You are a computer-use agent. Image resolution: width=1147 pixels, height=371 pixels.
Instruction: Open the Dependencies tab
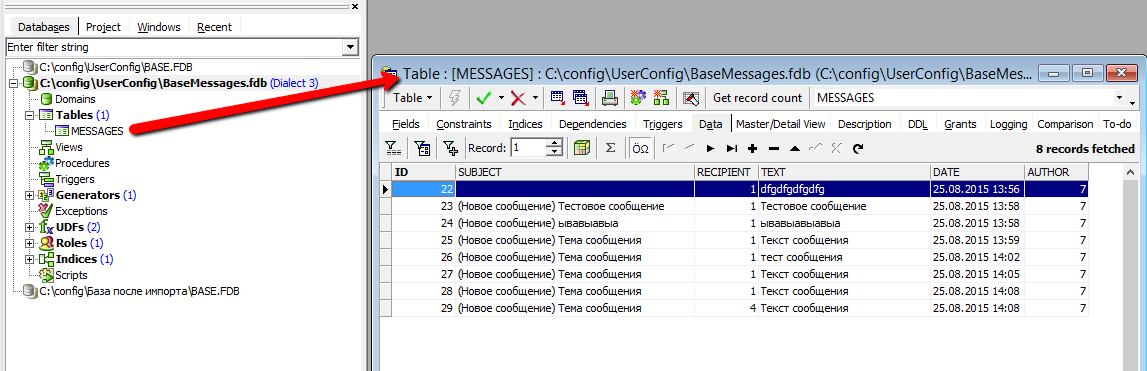coord(593,124)
